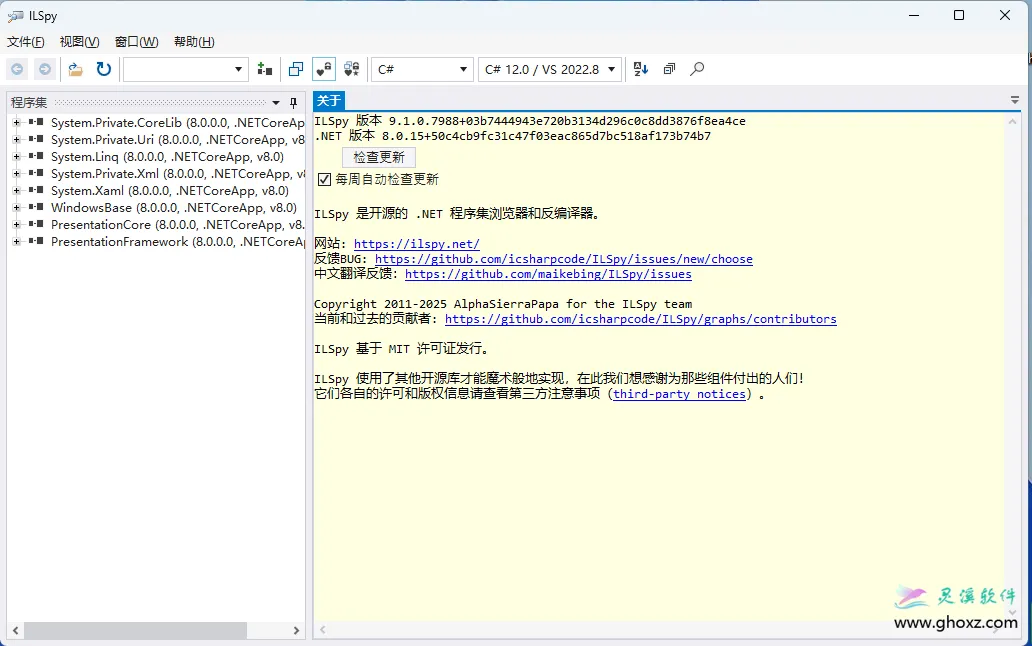Image resolution: width=1032 pixels, height=646 pixels.
Task: Open the 视图(V) menu
Action: coord(80,42)
